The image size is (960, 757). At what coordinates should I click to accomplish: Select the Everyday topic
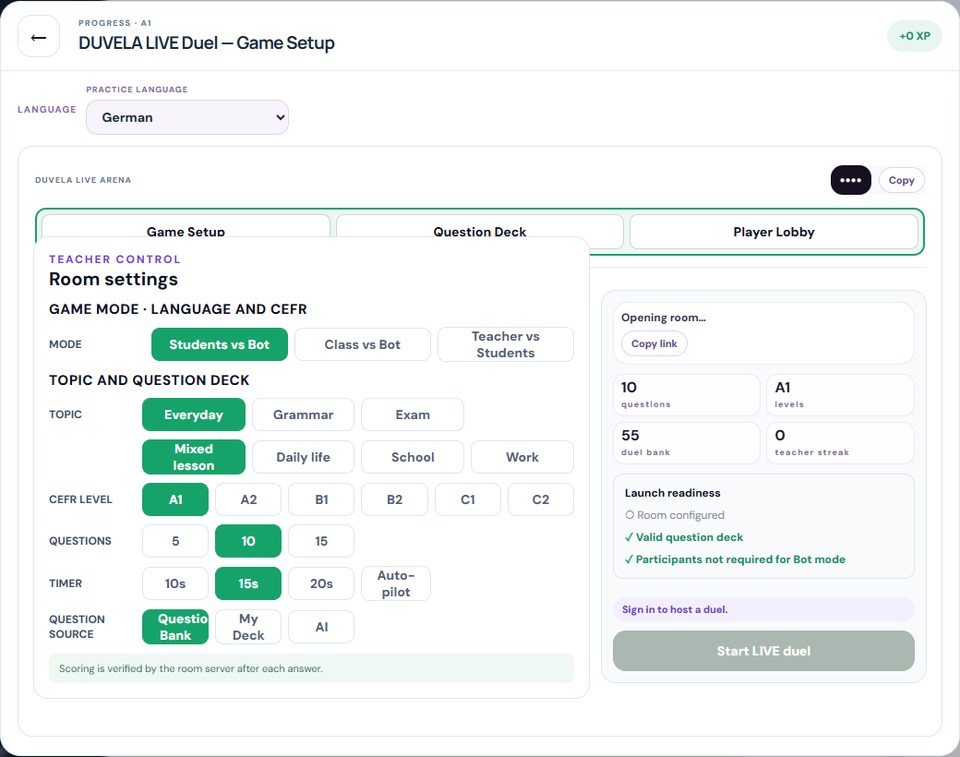click(x=193, y=415)
